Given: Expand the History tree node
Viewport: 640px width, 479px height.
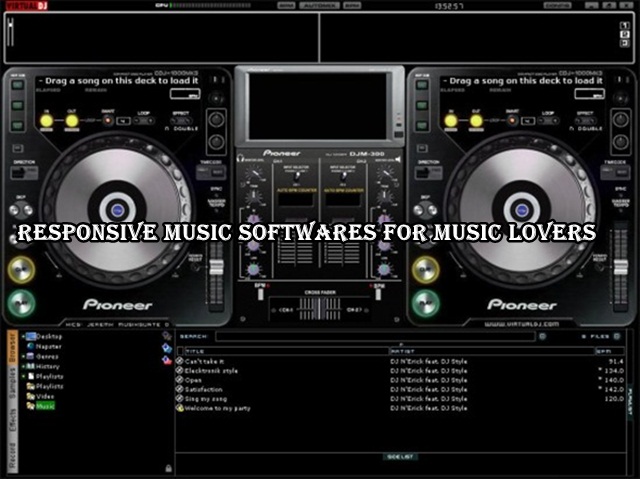Looking at the screenshot, I should click(23, 366).
